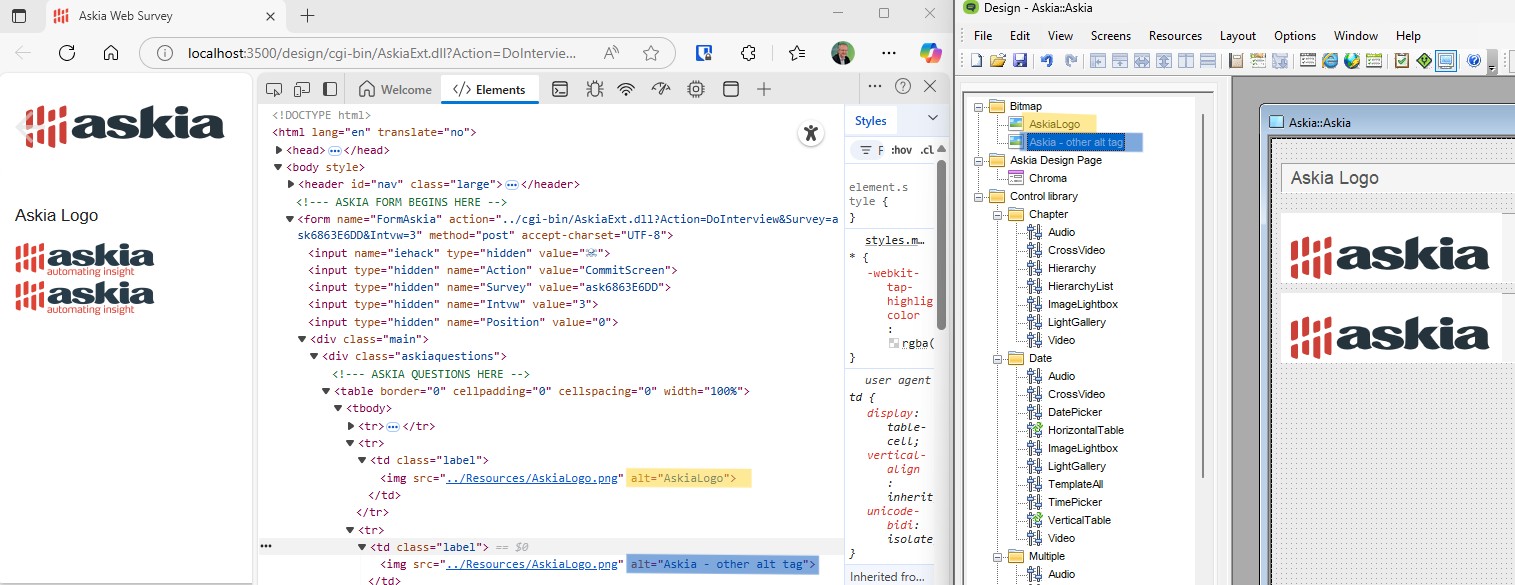Open the Network wifi icon in DevTools
1515x585 pixels.
626,89
